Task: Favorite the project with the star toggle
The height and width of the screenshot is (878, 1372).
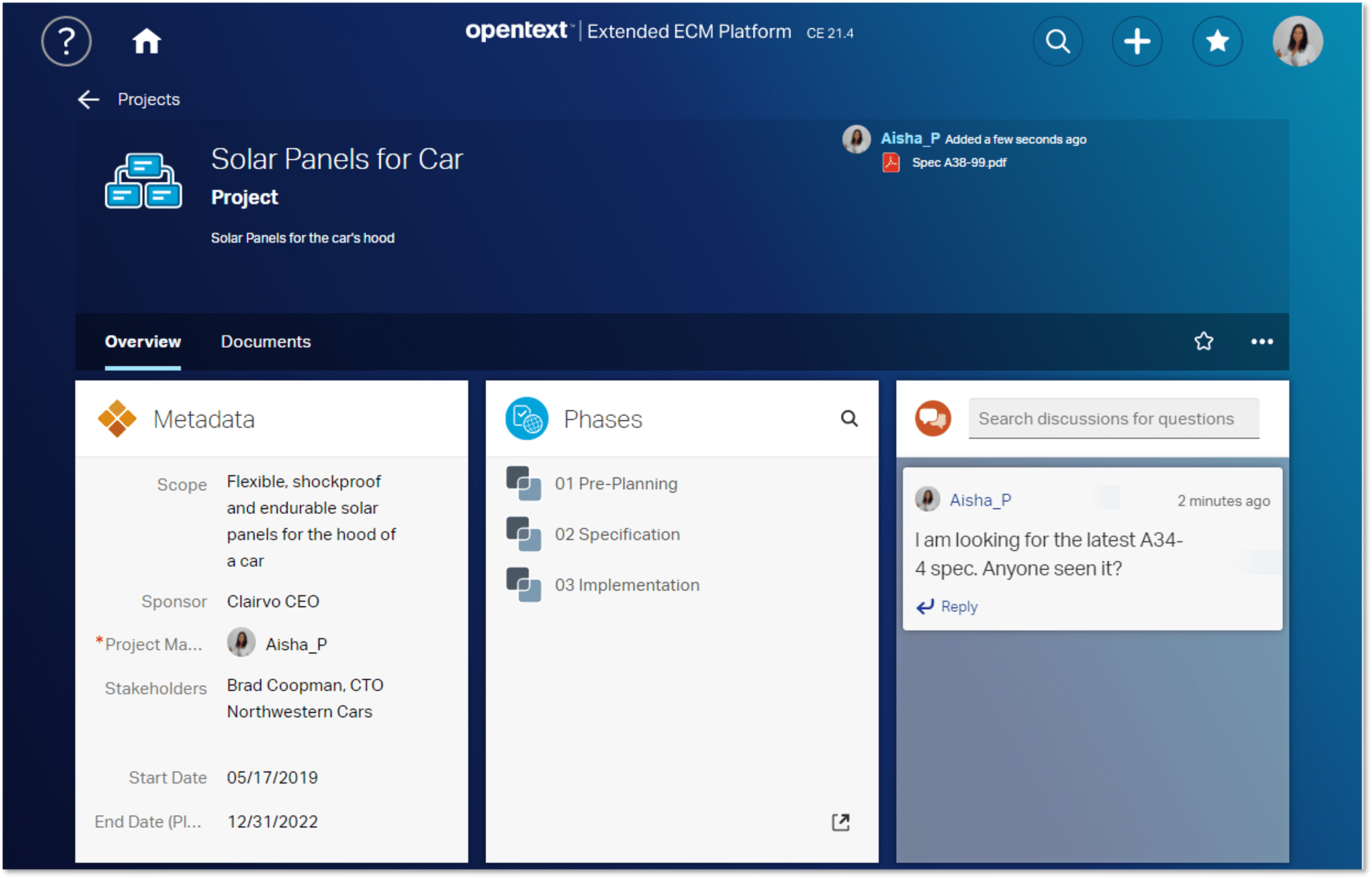Action: 1204,342
